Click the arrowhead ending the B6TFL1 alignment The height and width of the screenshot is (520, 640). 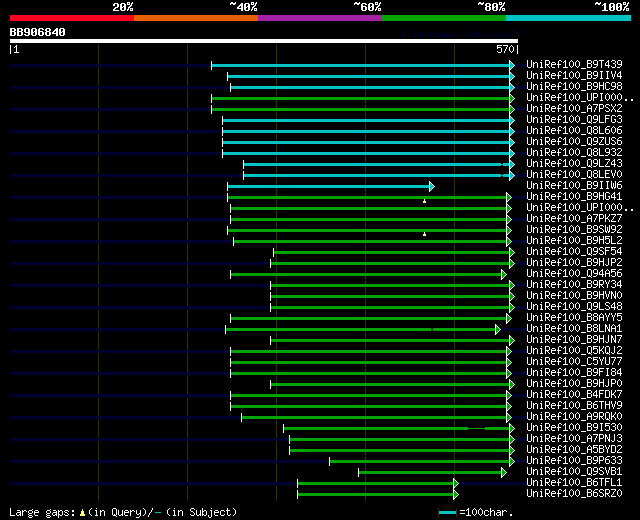[x=456, y=484]
